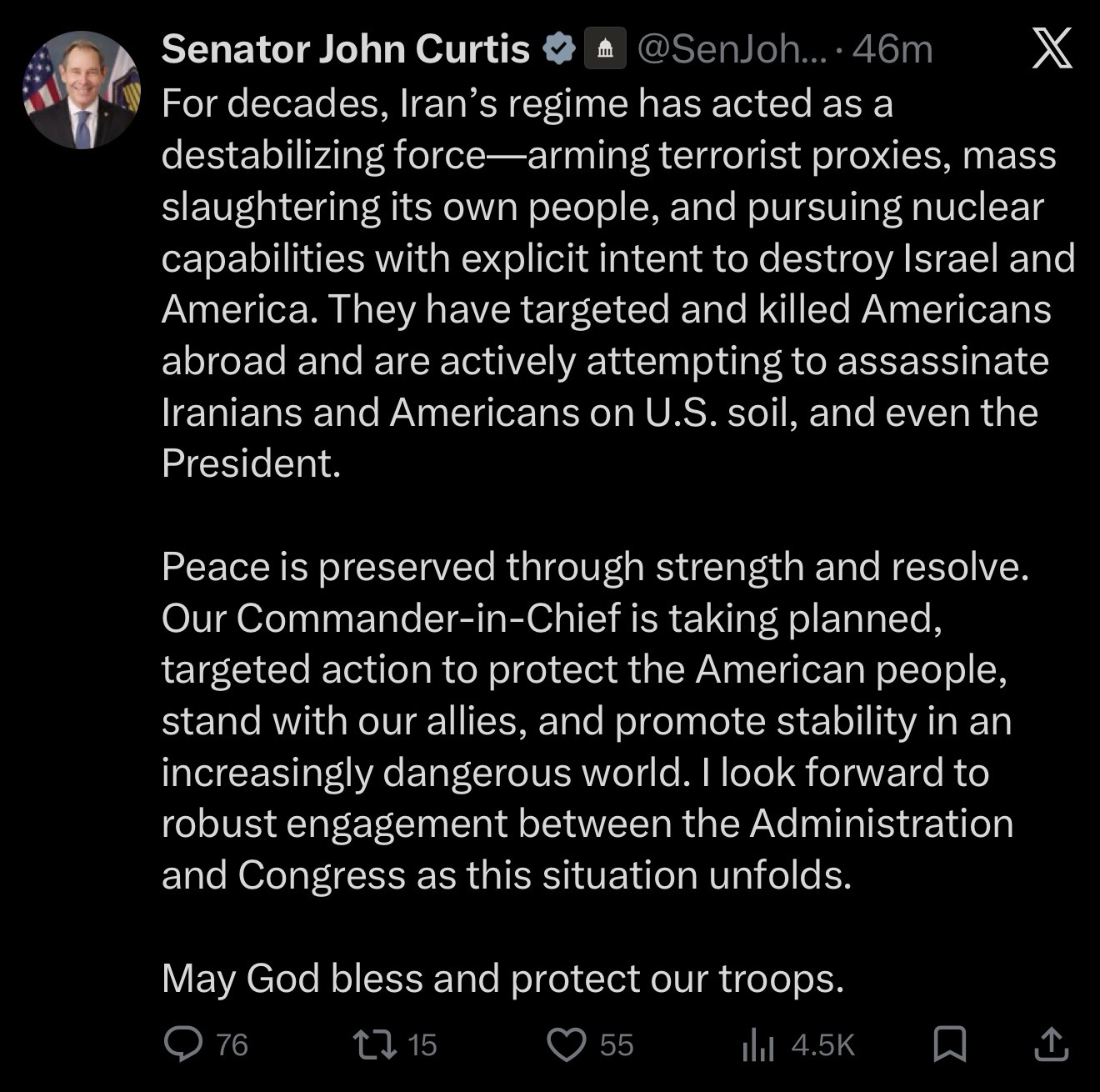This screenshot has width=1100, height=1092.
Task: Click the like count of 55
Action: coord(617,1044)
